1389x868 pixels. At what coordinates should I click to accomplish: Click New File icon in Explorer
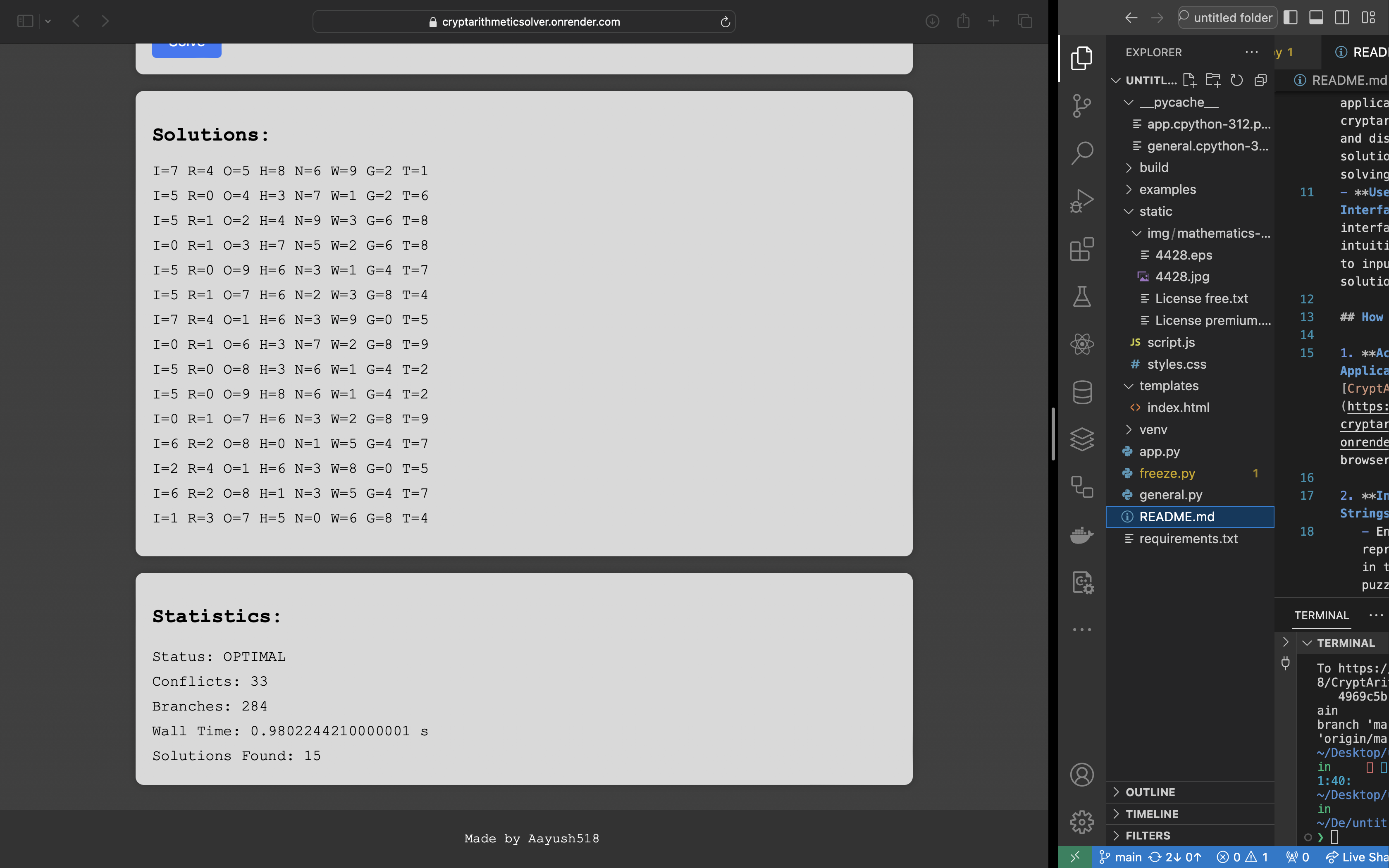[1189, 80]
